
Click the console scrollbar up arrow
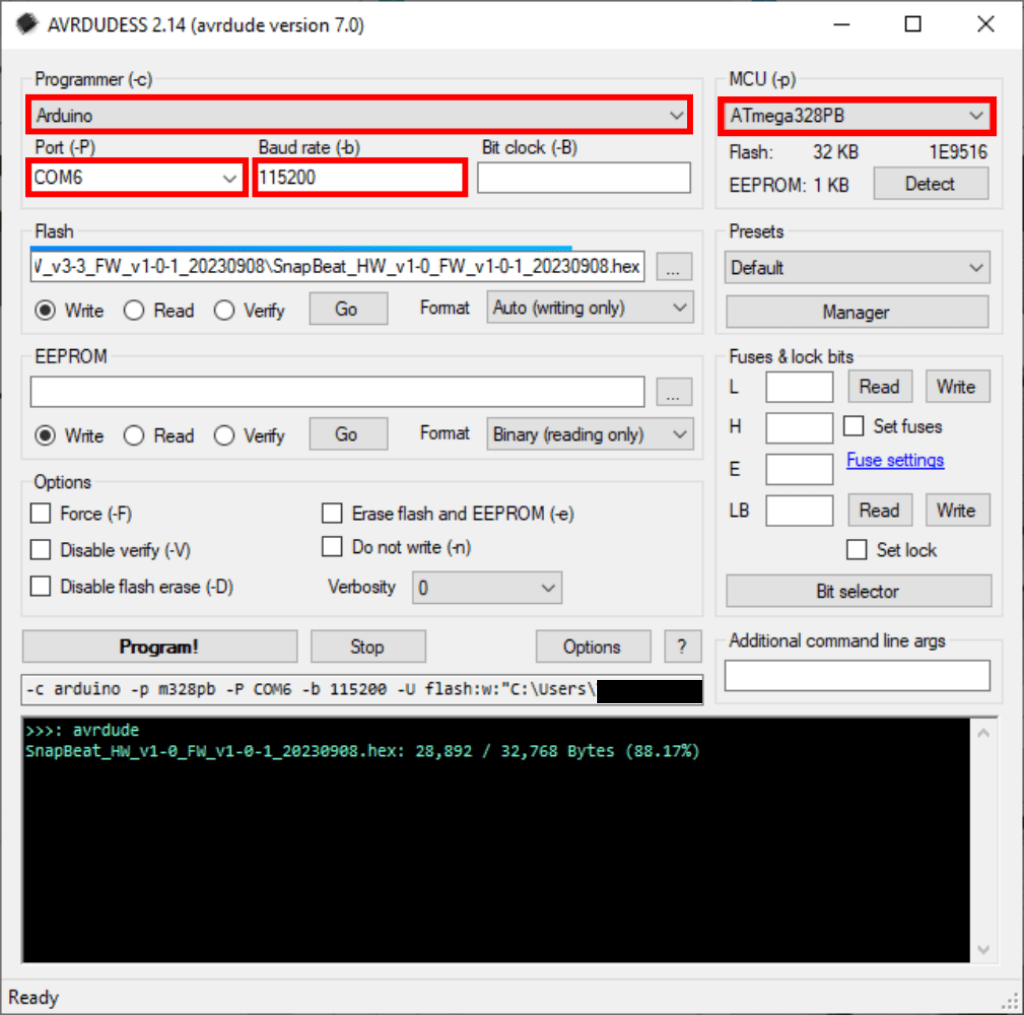pyautogui.click(x=984, y=733)
